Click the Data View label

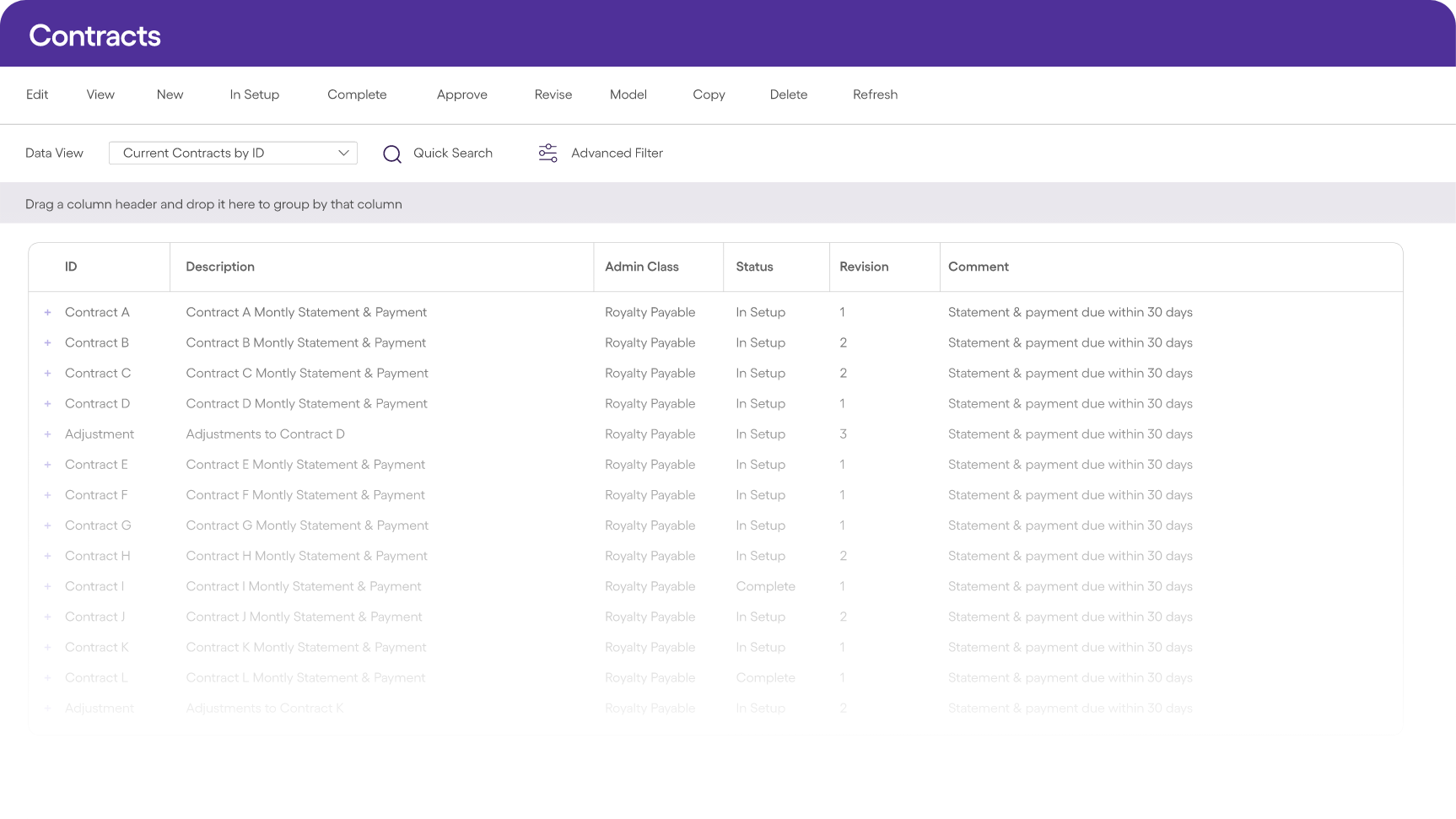(x=54, y=153)
